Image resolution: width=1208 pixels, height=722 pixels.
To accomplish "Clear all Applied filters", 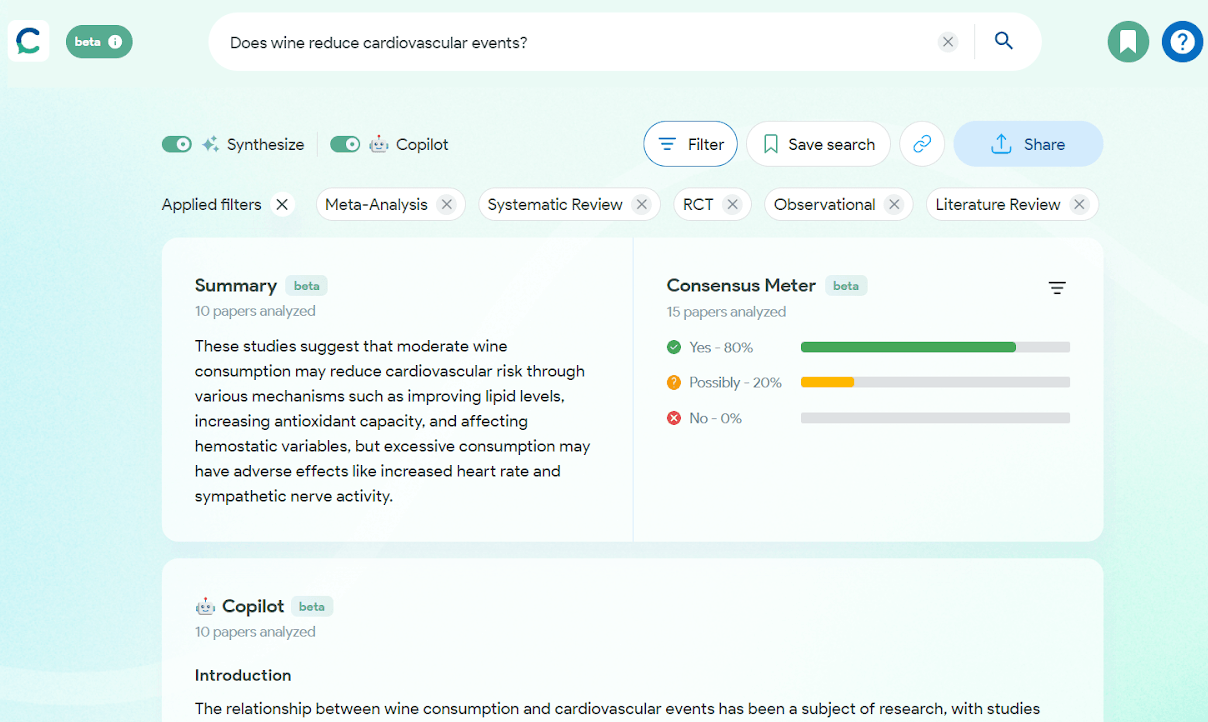I will coord(283,204).
